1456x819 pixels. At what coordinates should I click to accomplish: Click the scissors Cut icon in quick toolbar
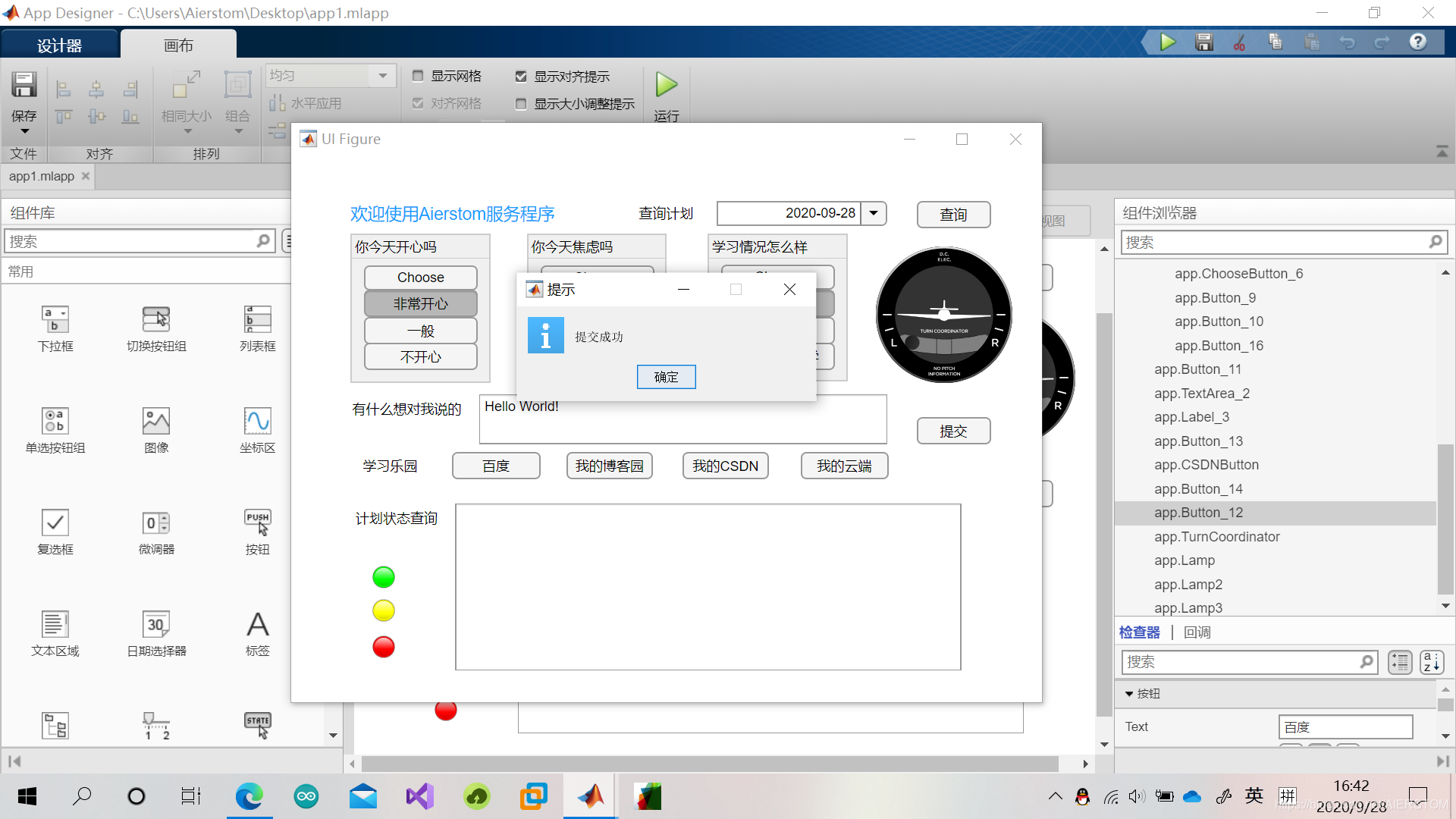pos(1239,42)
